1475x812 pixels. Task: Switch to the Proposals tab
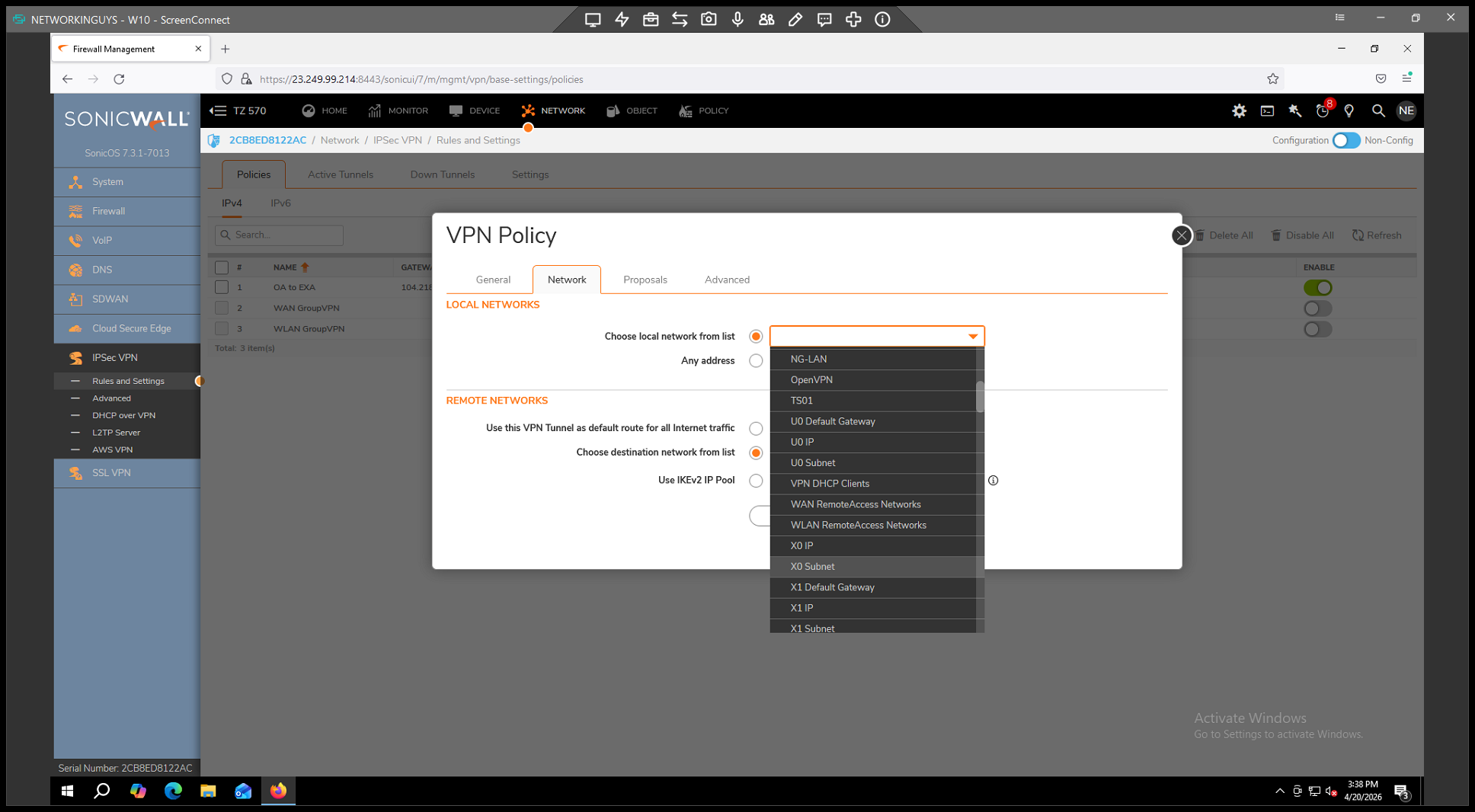click(x=645, y=280)
